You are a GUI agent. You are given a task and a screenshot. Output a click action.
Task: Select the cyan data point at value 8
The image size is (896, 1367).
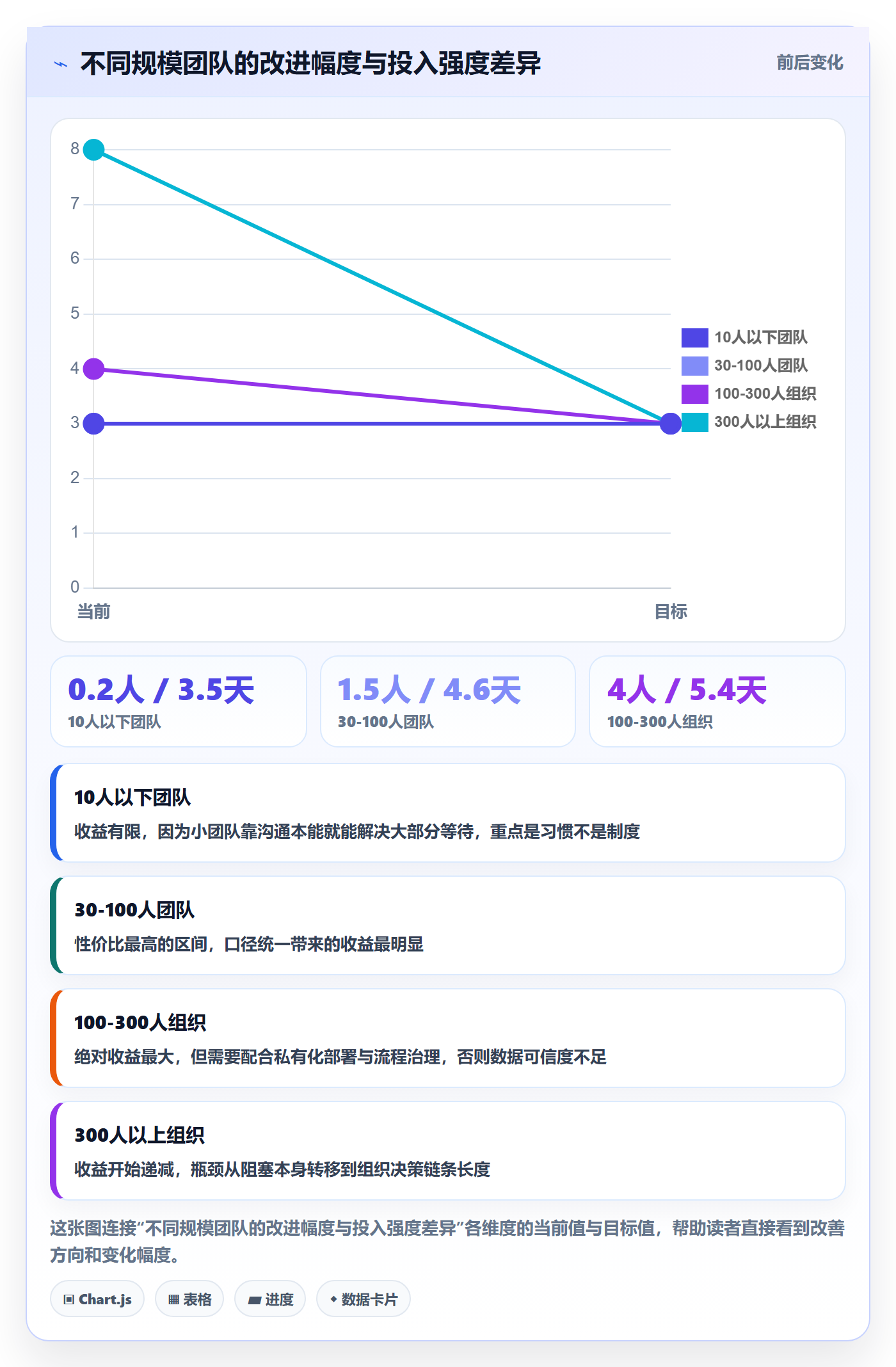(x=94, y=150)
